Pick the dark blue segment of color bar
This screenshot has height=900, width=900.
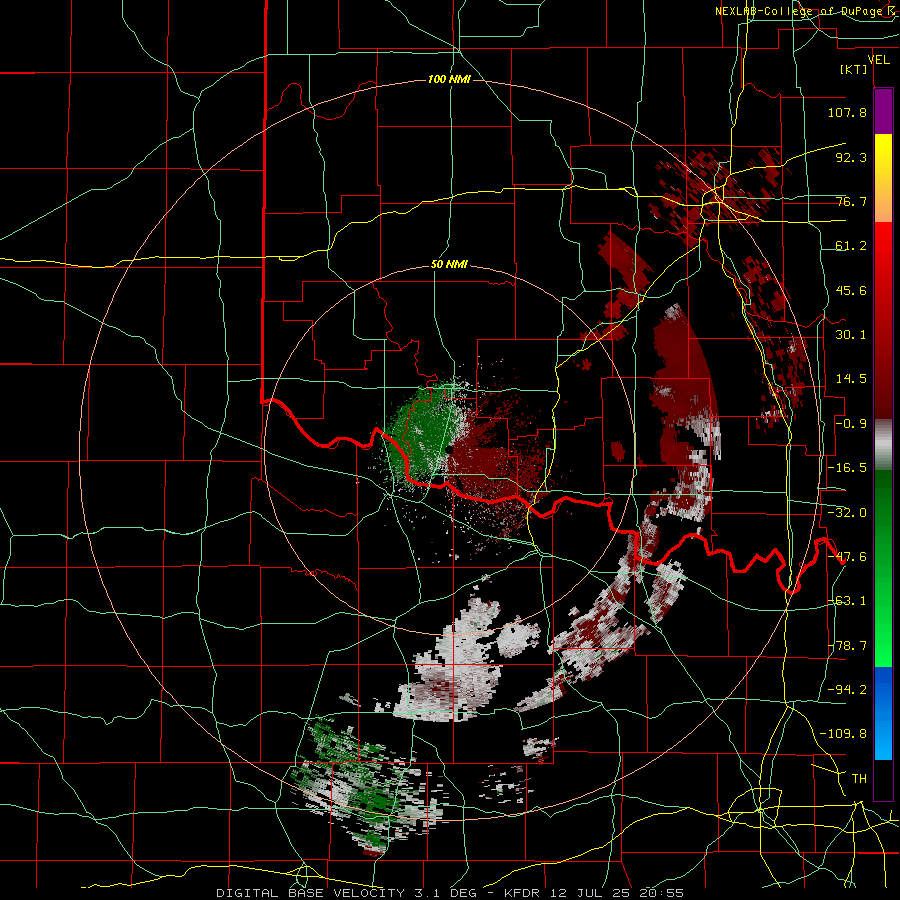point(883,689)
